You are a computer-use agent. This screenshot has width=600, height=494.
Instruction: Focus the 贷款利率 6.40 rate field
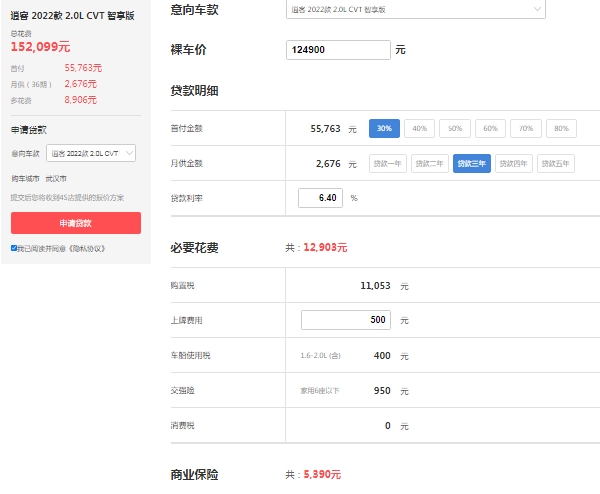coord(320,198)
